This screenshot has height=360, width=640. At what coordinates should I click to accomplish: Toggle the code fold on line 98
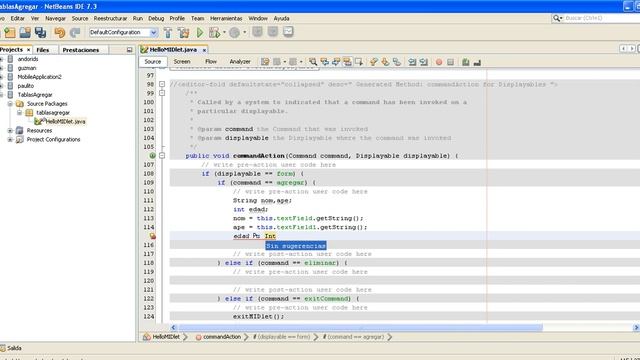click(162, 84)
